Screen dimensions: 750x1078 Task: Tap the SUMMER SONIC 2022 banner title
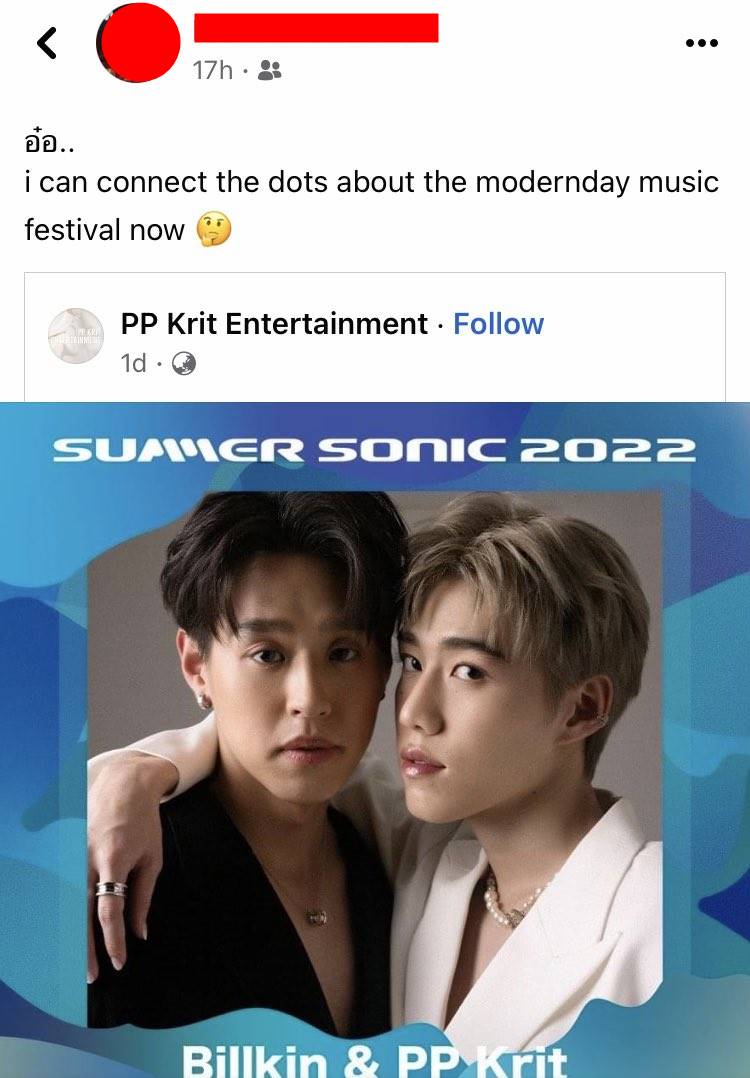[375, 450]
